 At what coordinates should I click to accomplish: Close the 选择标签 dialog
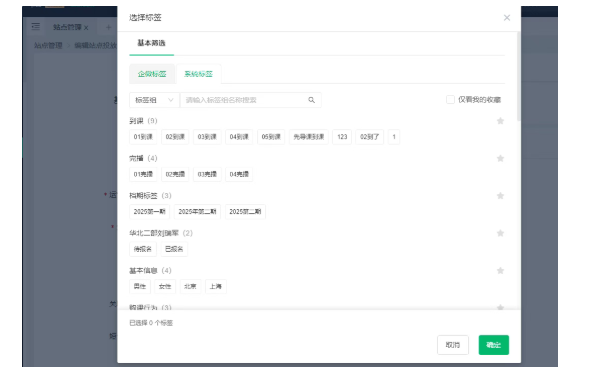(507, 18)
